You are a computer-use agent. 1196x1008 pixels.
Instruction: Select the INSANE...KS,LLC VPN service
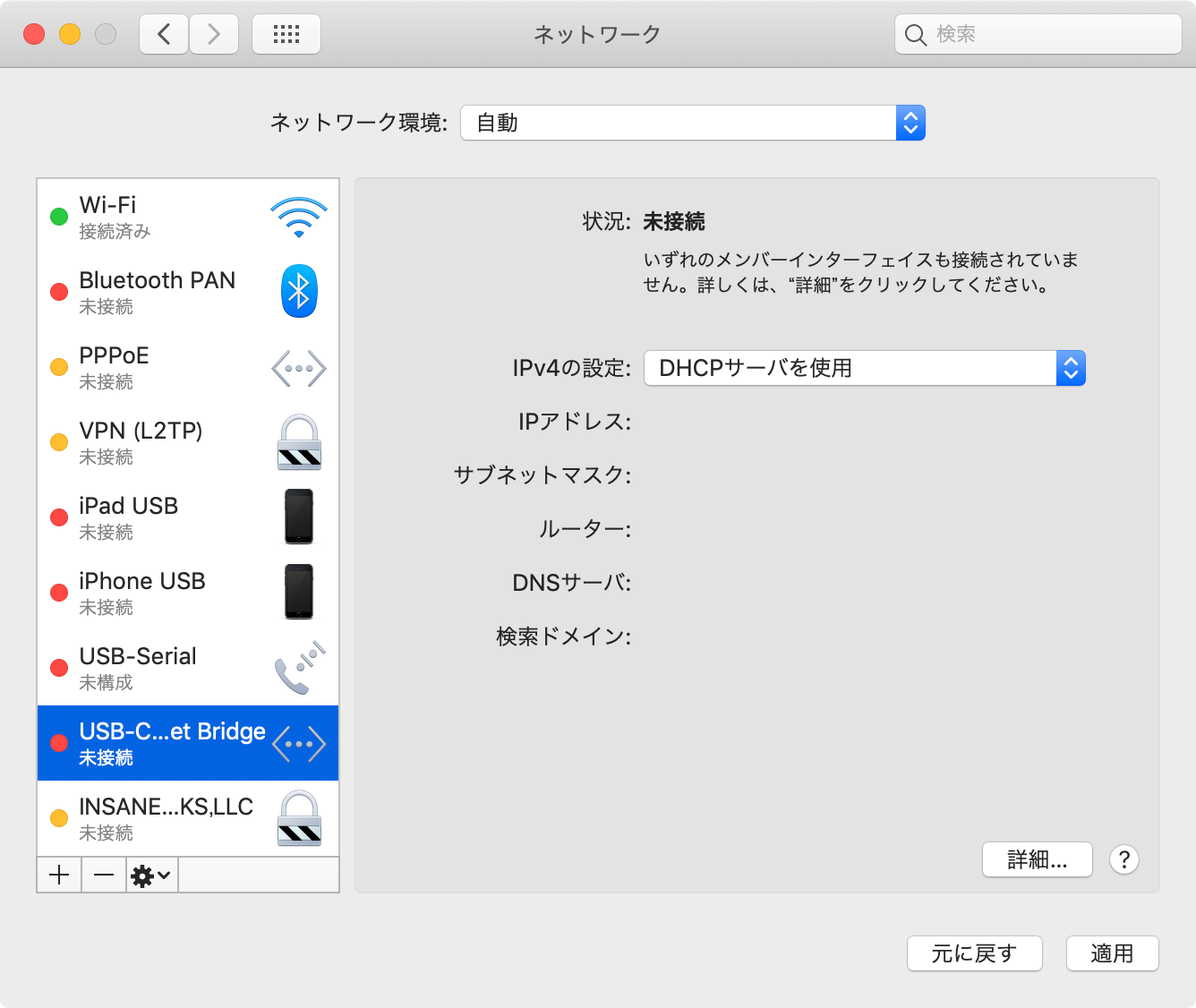click(x=188, y=818)
